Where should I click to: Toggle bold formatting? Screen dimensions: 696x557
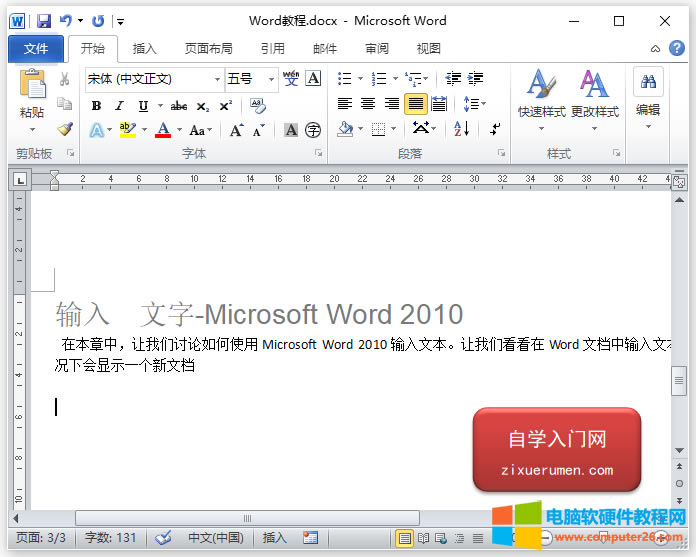(x=96, y=105)
